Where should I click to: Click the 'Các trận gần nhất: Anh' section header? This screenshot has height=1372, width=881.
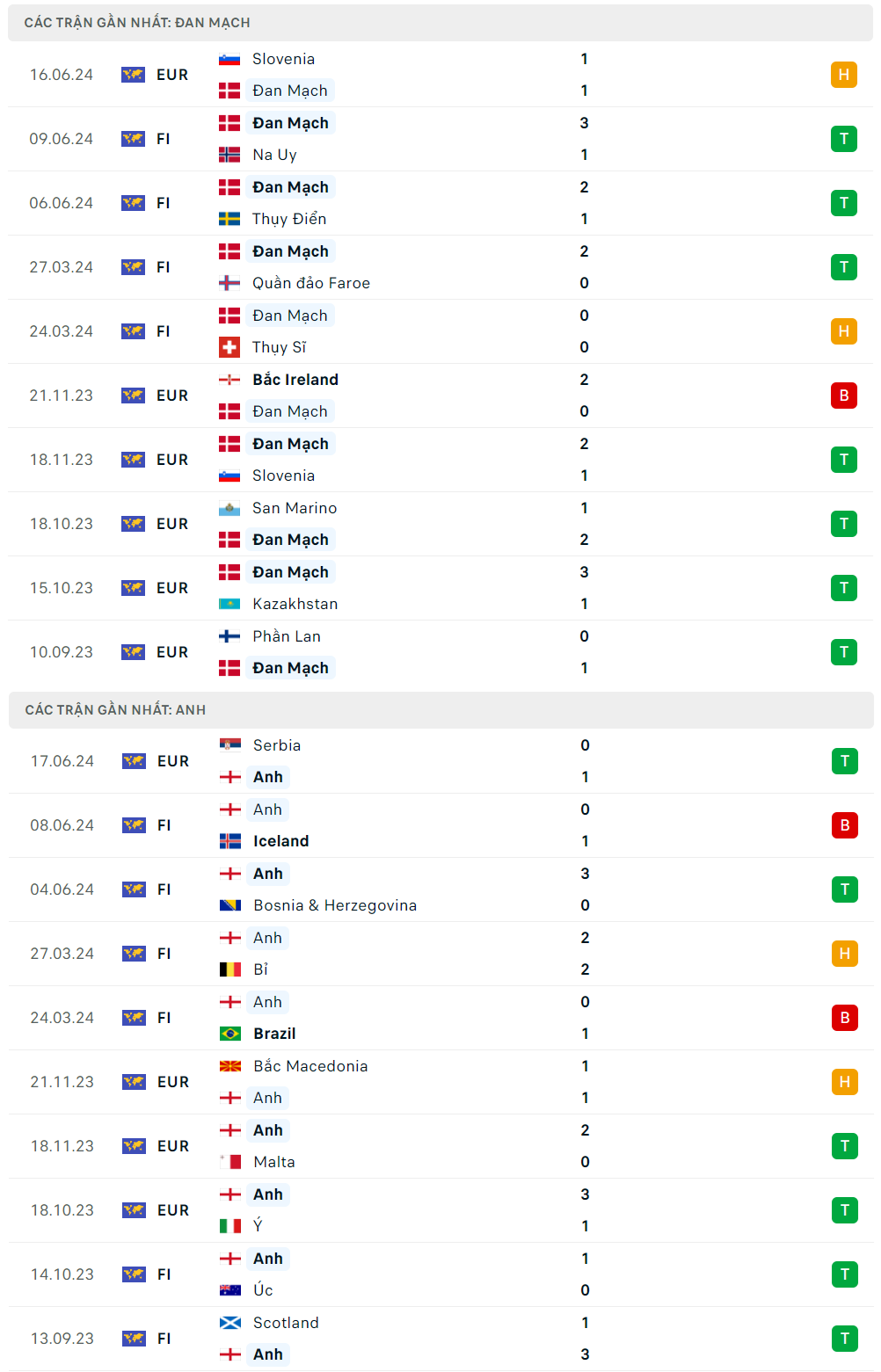click(x=115, y=709)
